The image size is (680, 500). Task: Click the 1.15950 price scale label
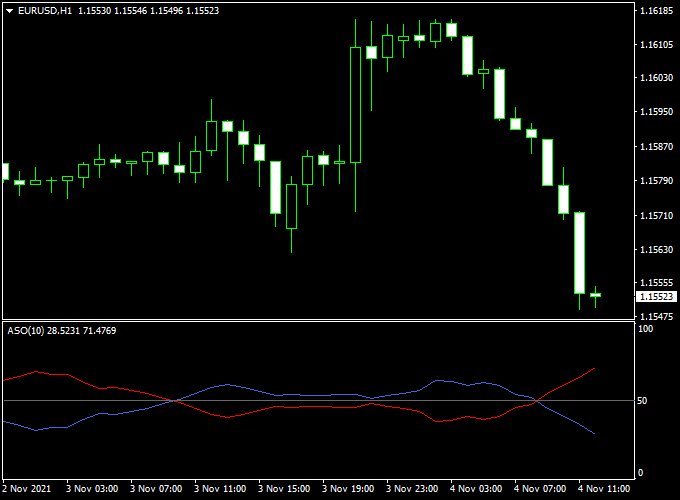657,112
